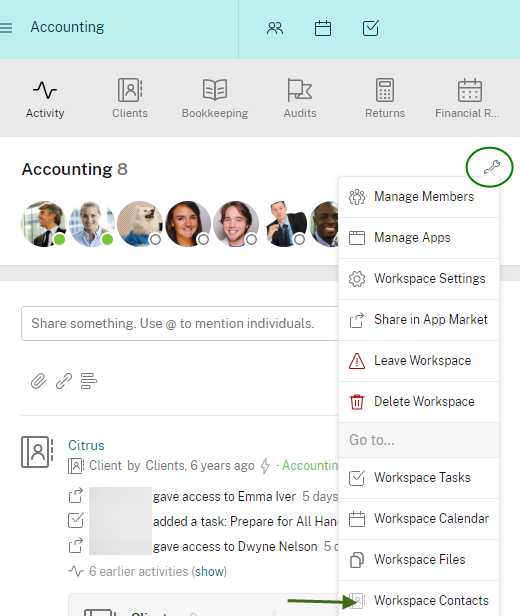The image size is (520, 616).
Task: Go to Workspace Calendar
Action: (x=419, y=519)
